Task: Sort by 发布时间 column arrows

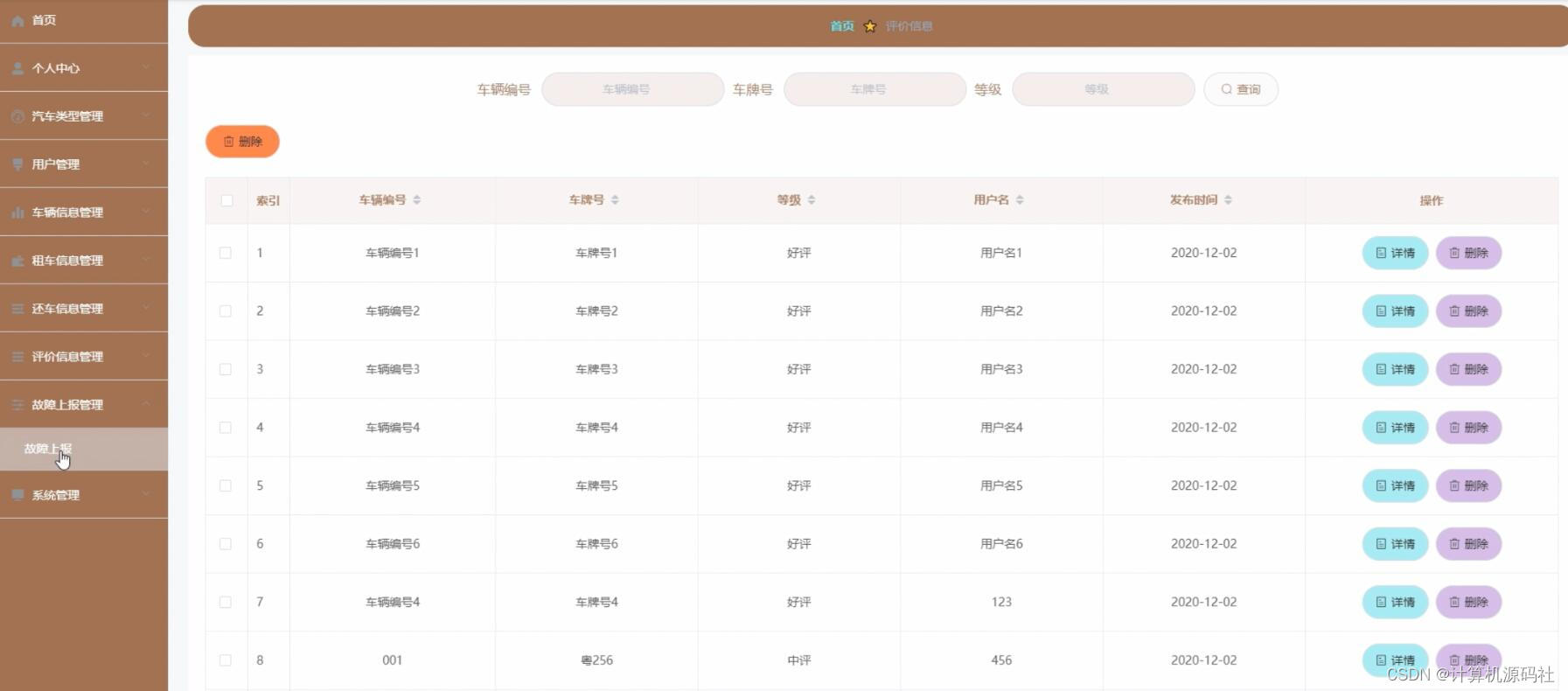Action: click(1228, 200)
